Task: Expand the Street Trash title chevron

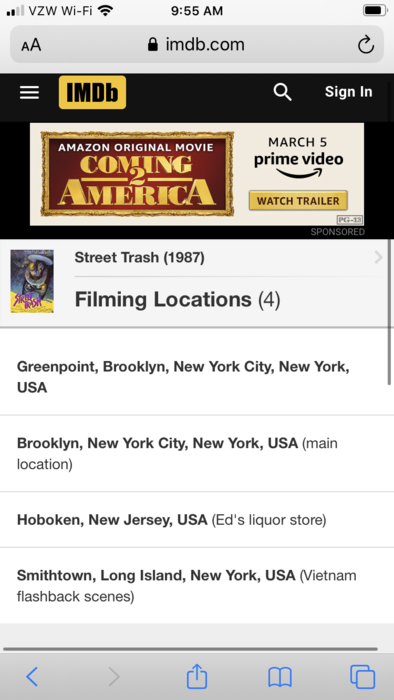Action: pos(378,257)
